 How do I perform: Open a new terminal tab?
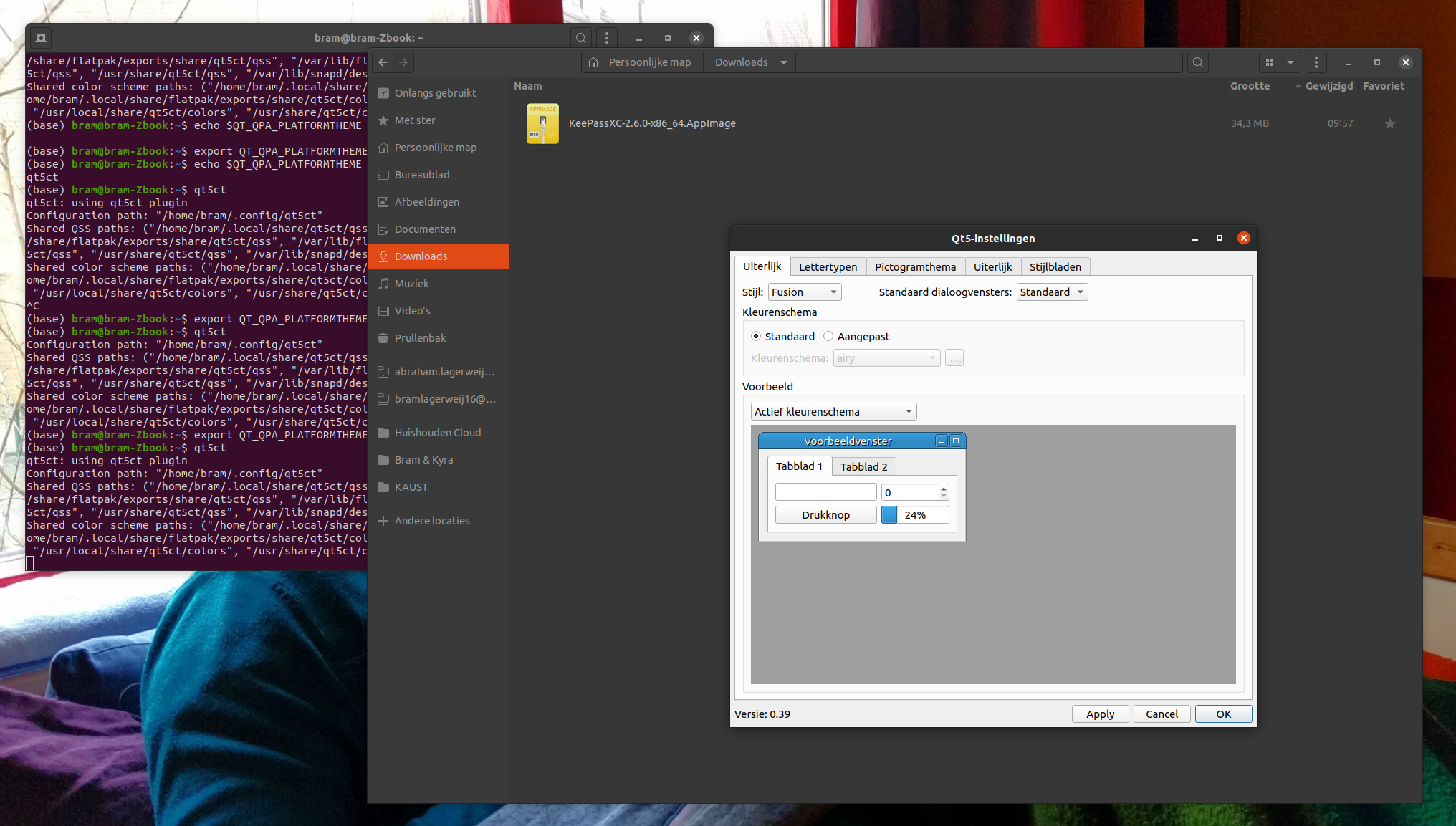pyautogui.click(x=40, y=37)
